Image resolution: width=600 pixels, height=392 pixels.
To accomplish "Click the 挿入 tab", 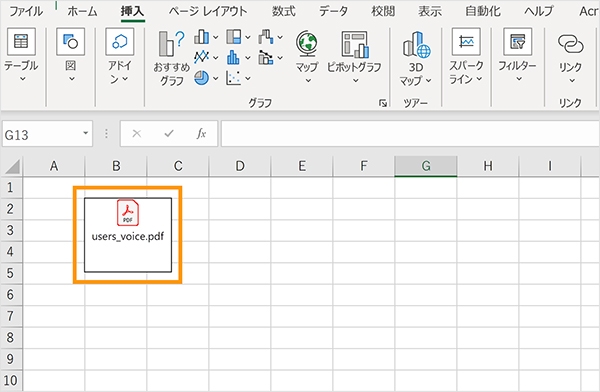I will [132, 11].
